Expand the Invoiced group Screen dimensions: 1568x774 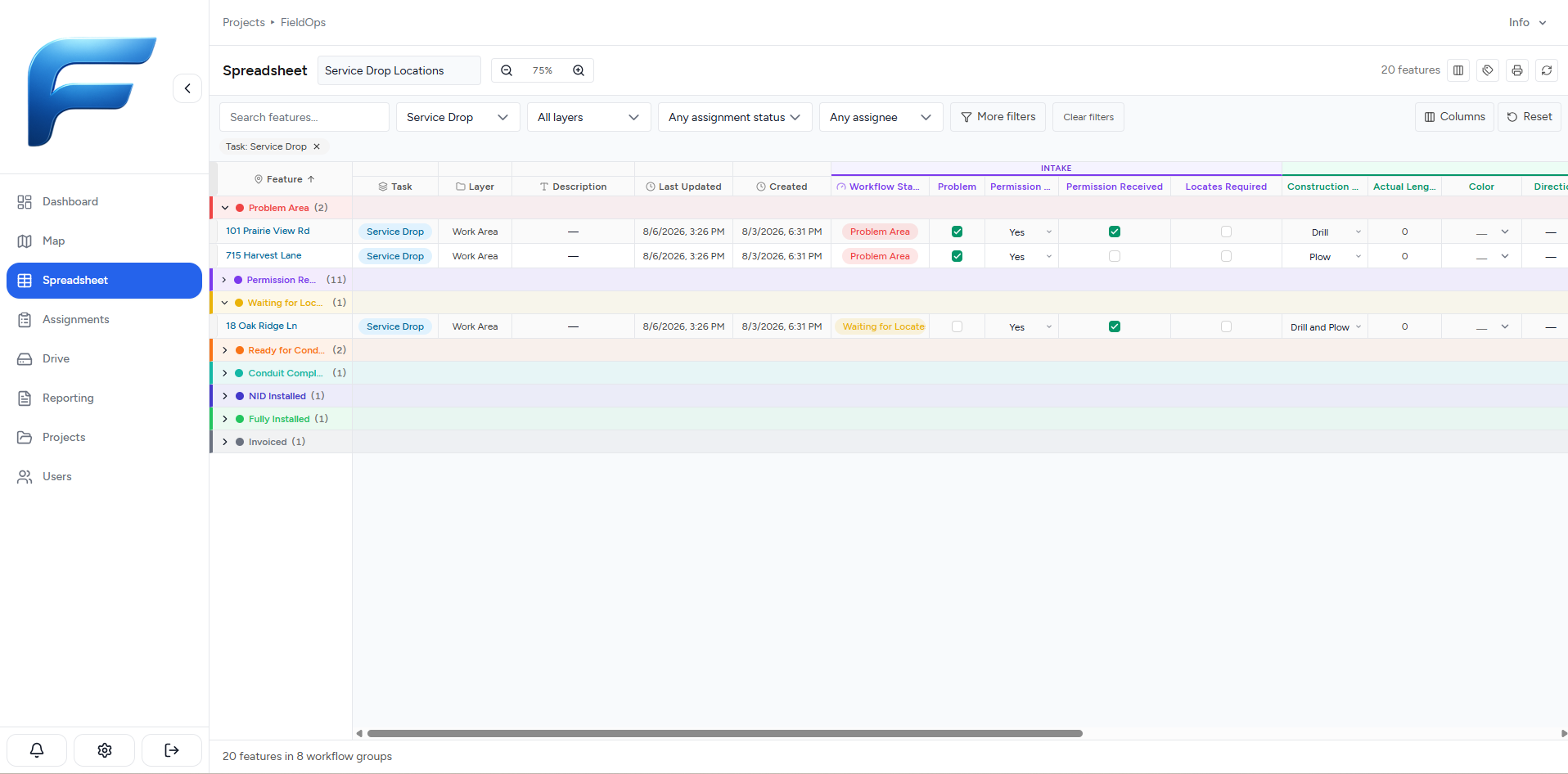click(x=225, y=442)
